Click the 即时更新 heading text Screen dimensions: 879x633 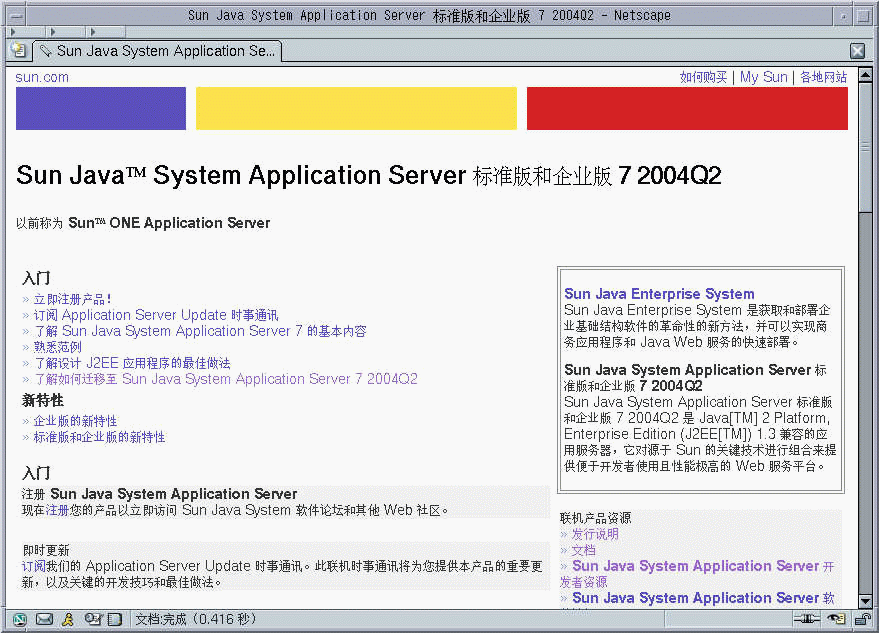[x=46, y=550]
